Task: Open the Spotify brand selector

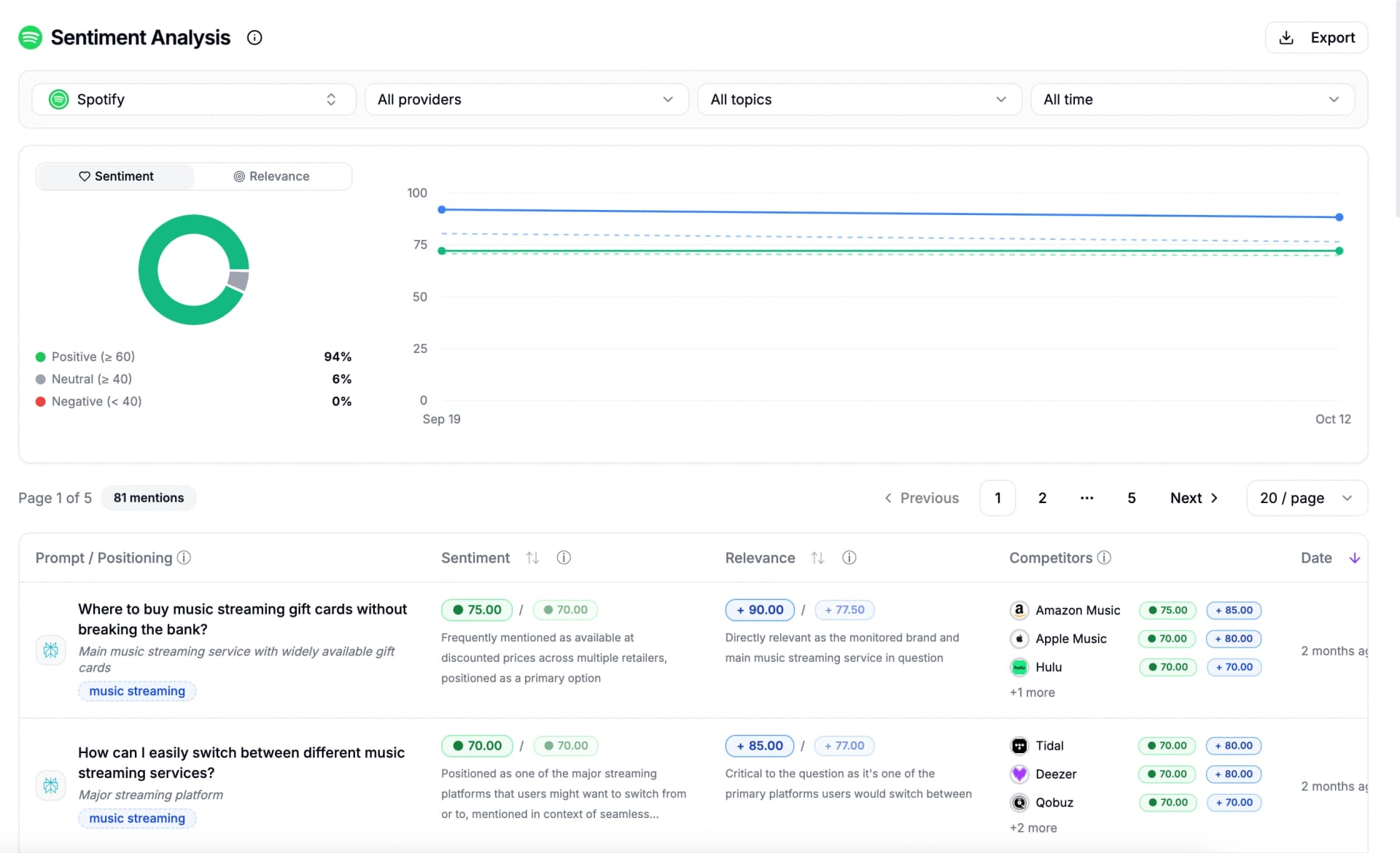Action: click(x=193, y=99)
